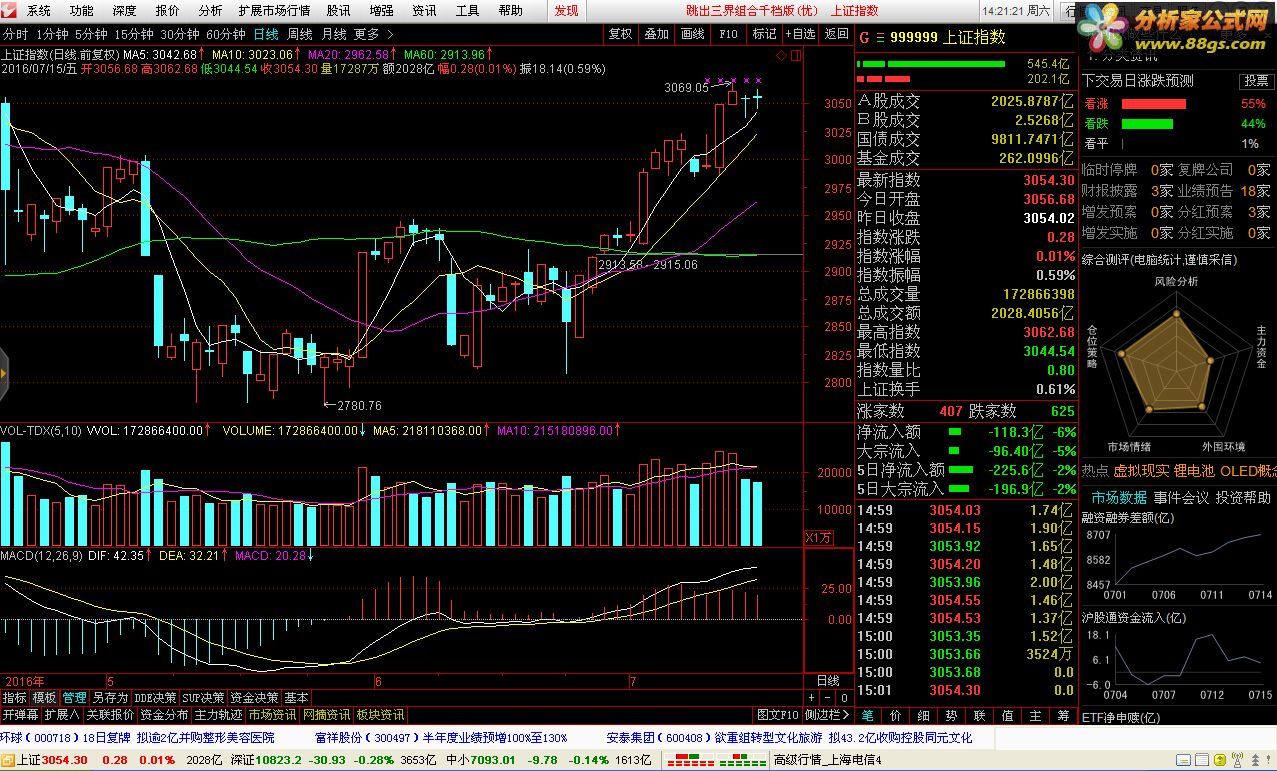Click the 日线 label at chart corner
Screen dimensions: 1277x771
pos(828,680)
